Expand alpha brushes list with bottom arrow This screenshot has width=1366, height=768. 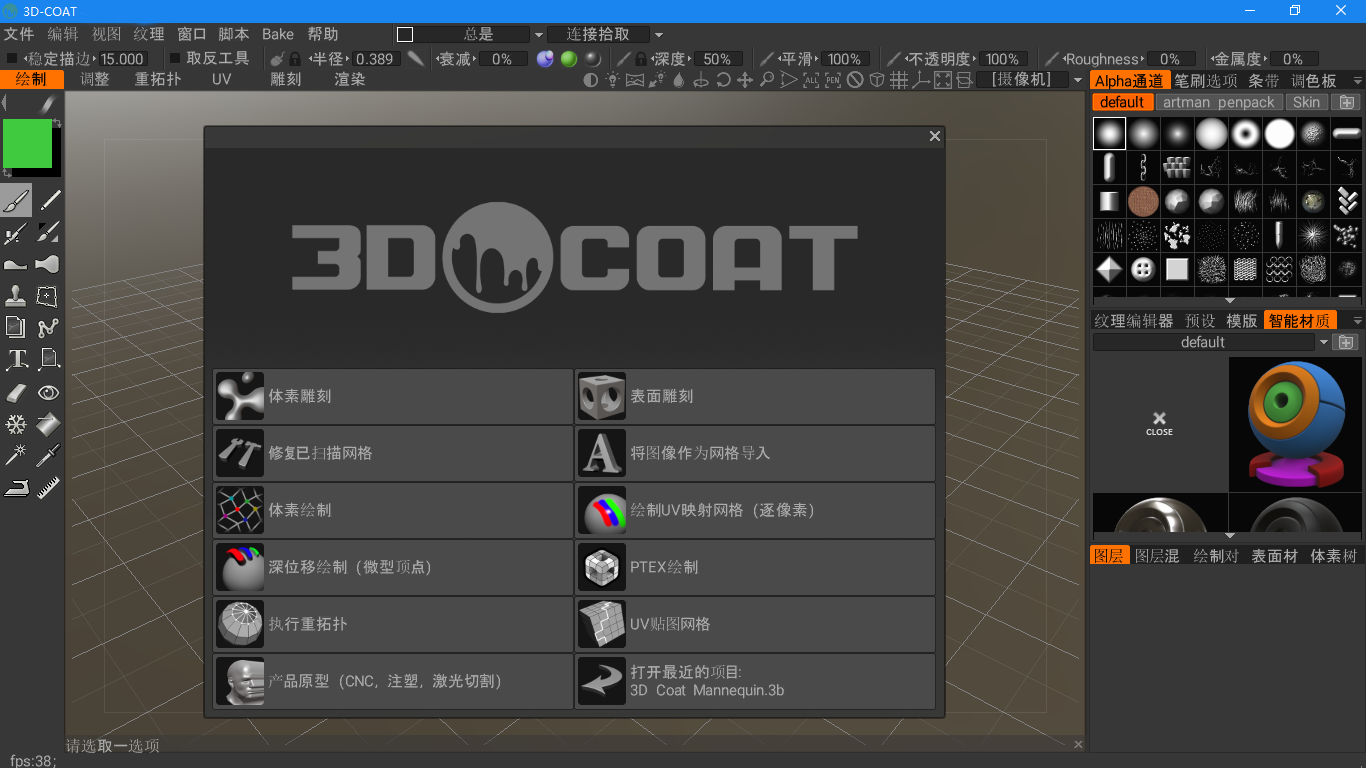click(x=1229, y=300)
